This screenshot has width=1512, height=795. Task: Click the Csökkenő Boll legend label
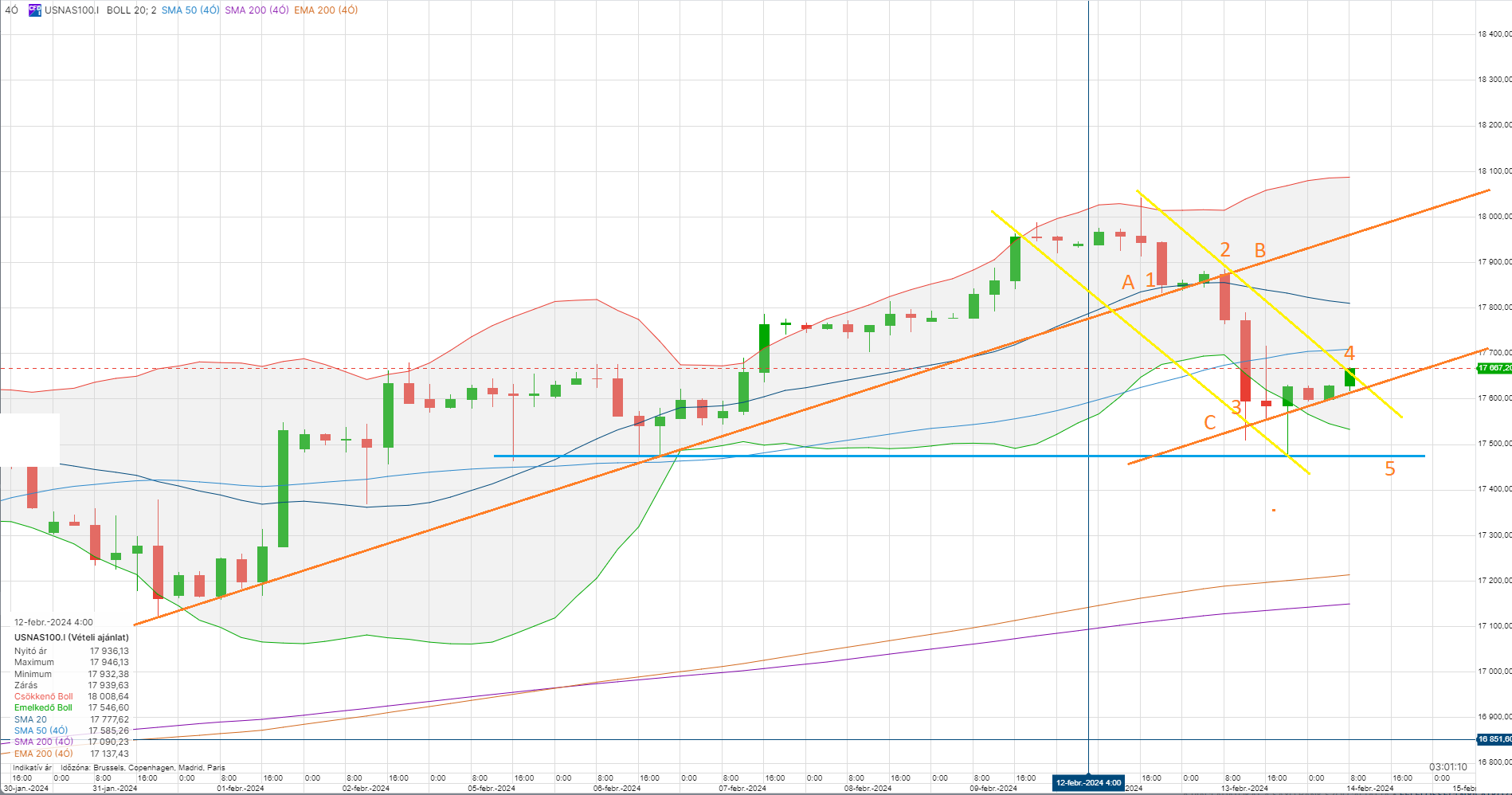coord(44,696)
